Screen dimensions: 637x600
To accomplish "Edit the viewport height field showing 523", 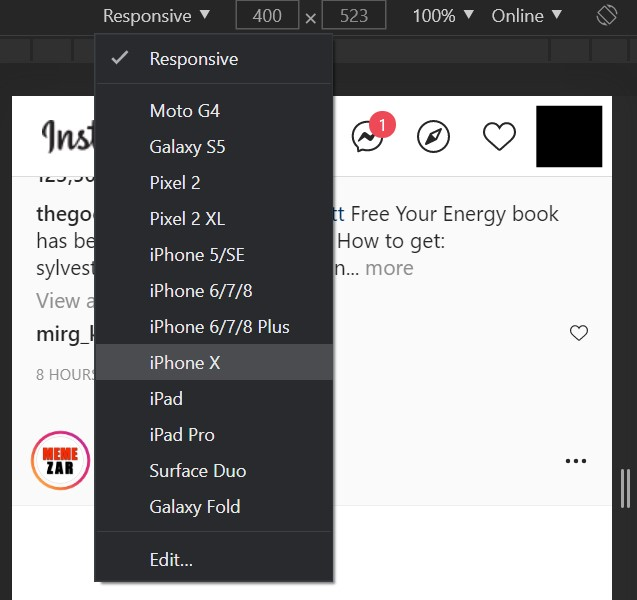I will pos(354,16).
